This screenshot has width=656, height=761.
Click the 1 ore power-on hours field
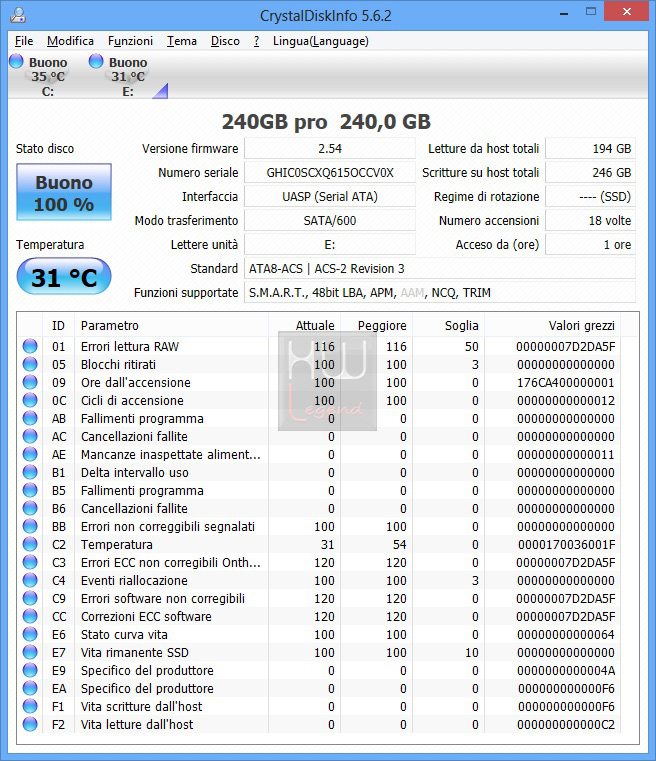(590, 245)
